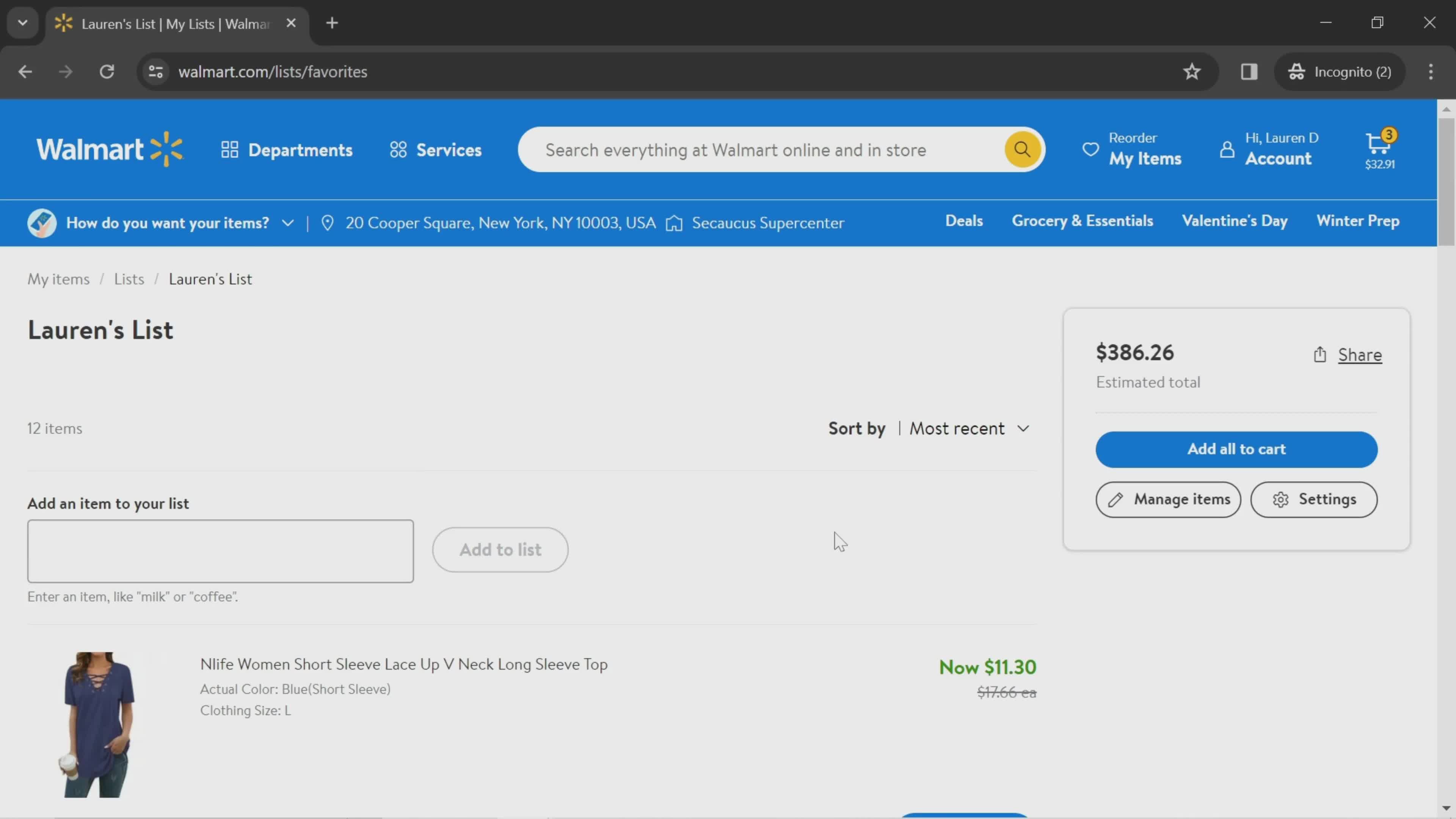Open Winter Prep section
The width and height of the screenshot is (1456, 819).
1358,221
